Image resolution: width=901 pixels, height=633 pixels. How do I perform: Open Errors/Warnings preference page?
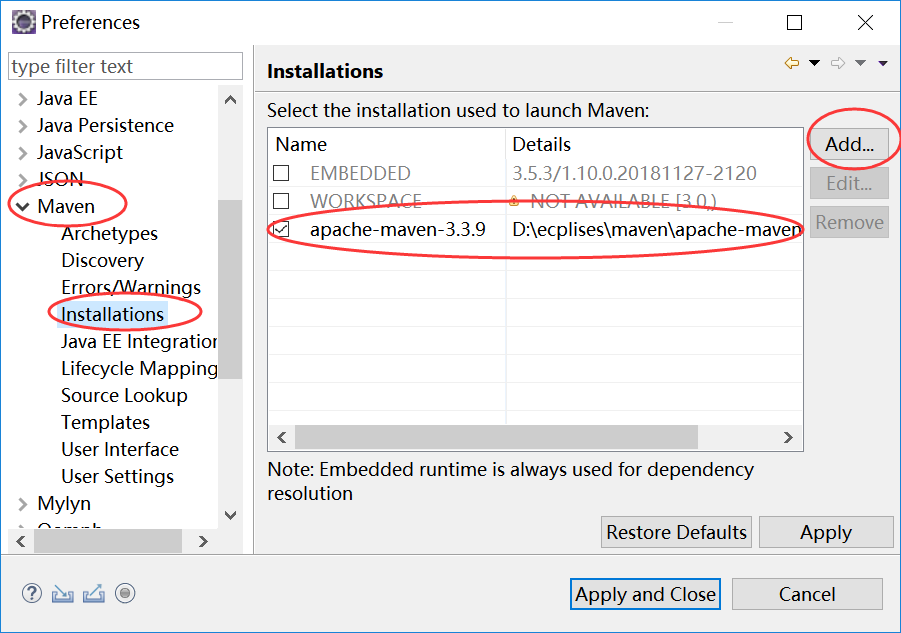131,287
